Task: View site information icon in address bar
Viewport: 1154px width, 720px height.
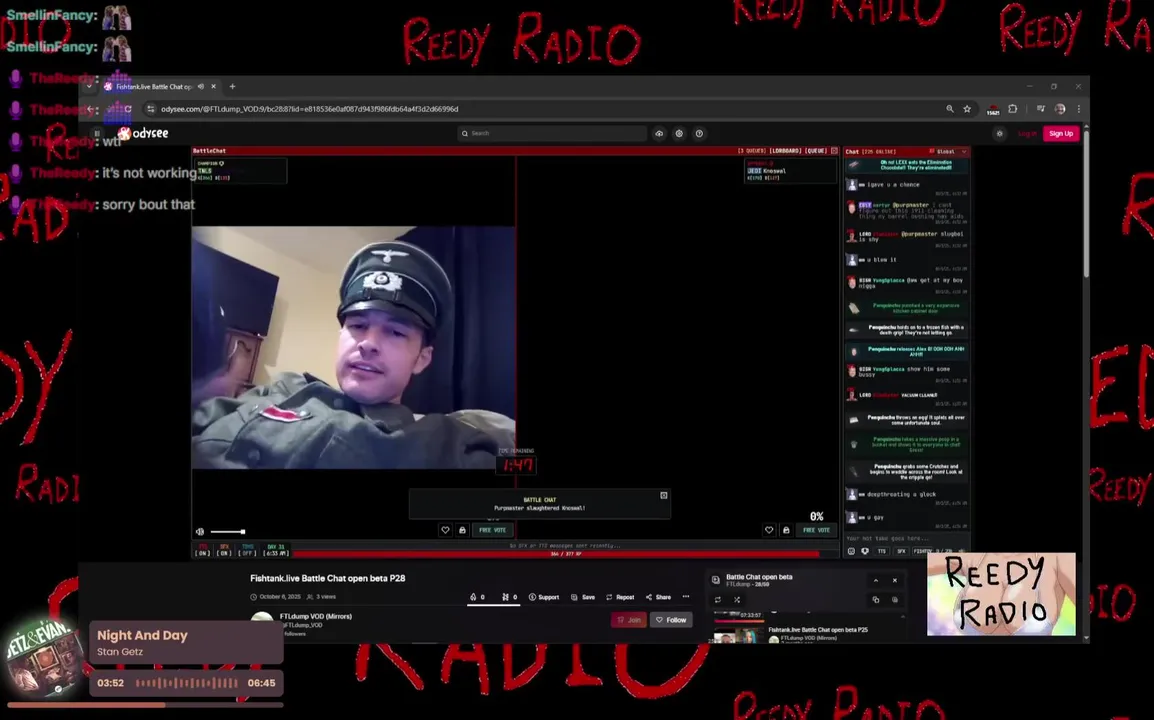Action: click(x=150, y=109)
